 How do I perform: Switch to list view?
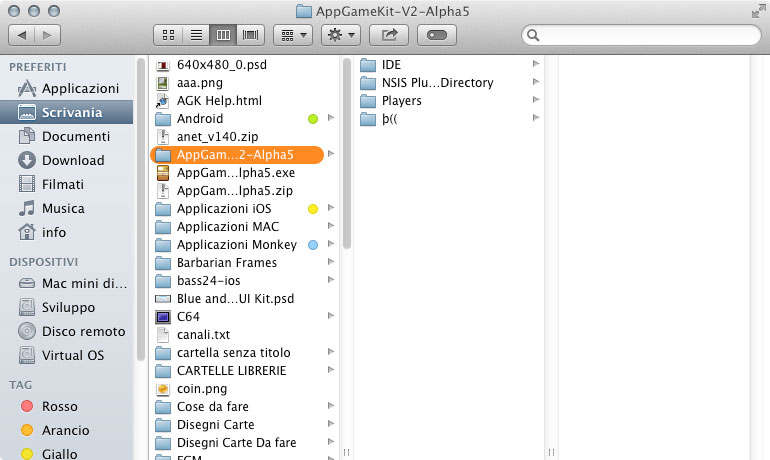pos(196,35)
